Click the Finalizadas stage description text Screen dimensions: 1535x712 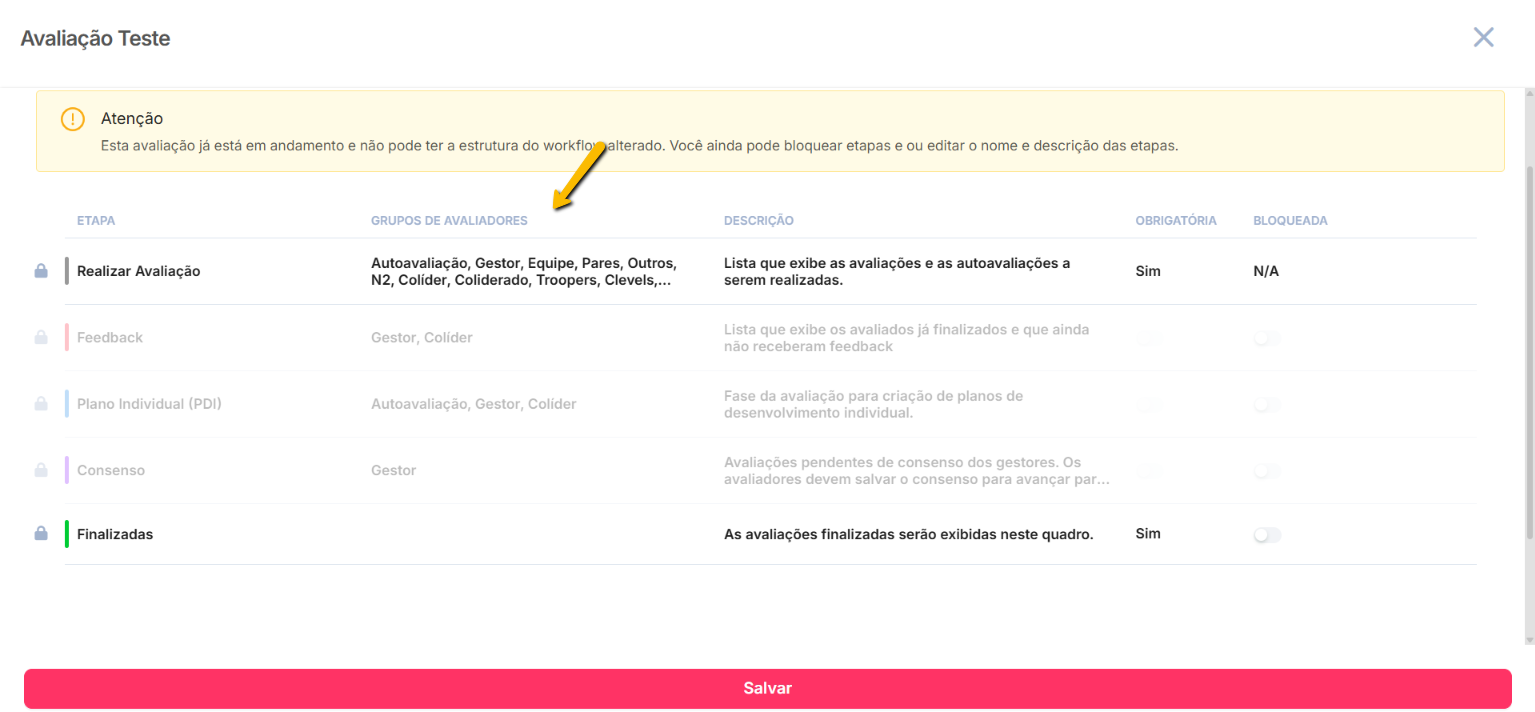pyautogui.click(x=908, y=534)
